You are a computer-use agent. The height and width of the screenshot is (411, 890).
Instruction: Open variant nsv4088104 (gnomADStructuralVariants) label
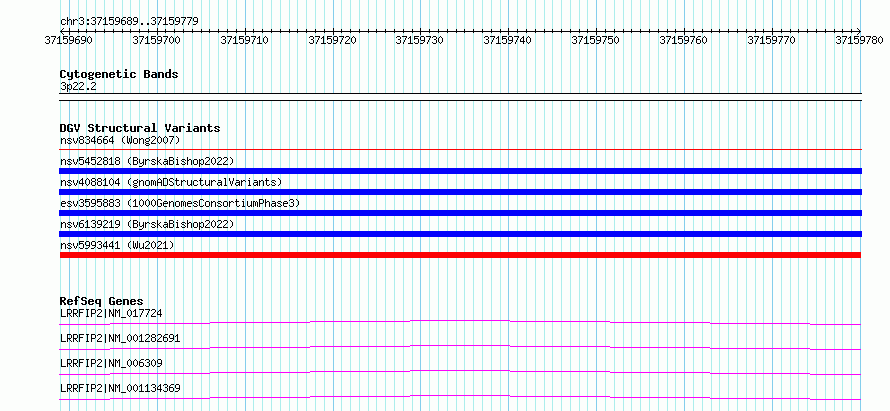tap(171, 182)
